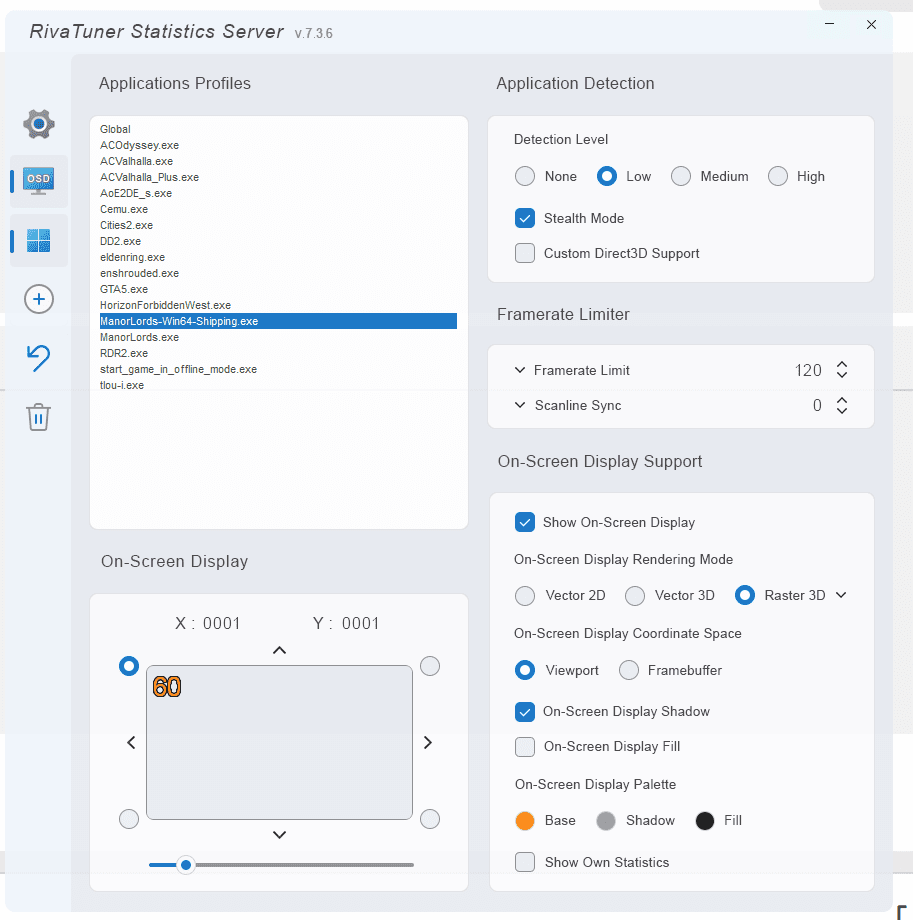This screenshot has width=913, height=920.
Task: Select ManorLords.exe profile
Action: pos(278,337)
